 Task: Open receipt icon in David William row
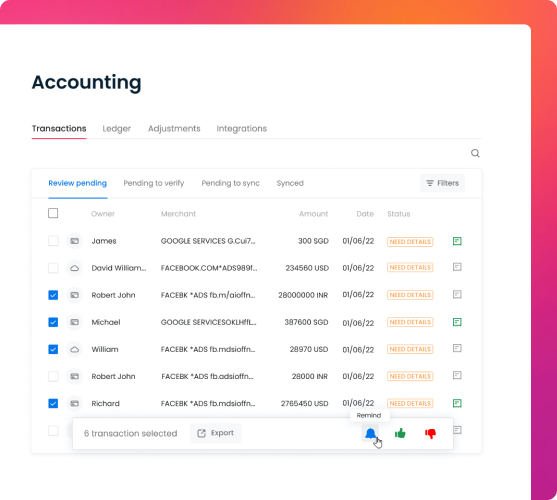457,267
